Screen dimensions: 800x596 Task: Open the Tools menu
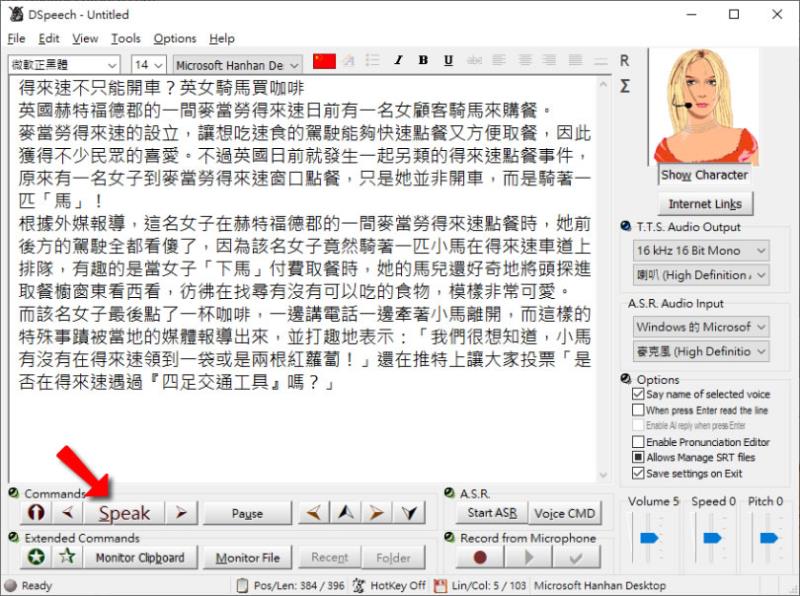pos(126,39)
